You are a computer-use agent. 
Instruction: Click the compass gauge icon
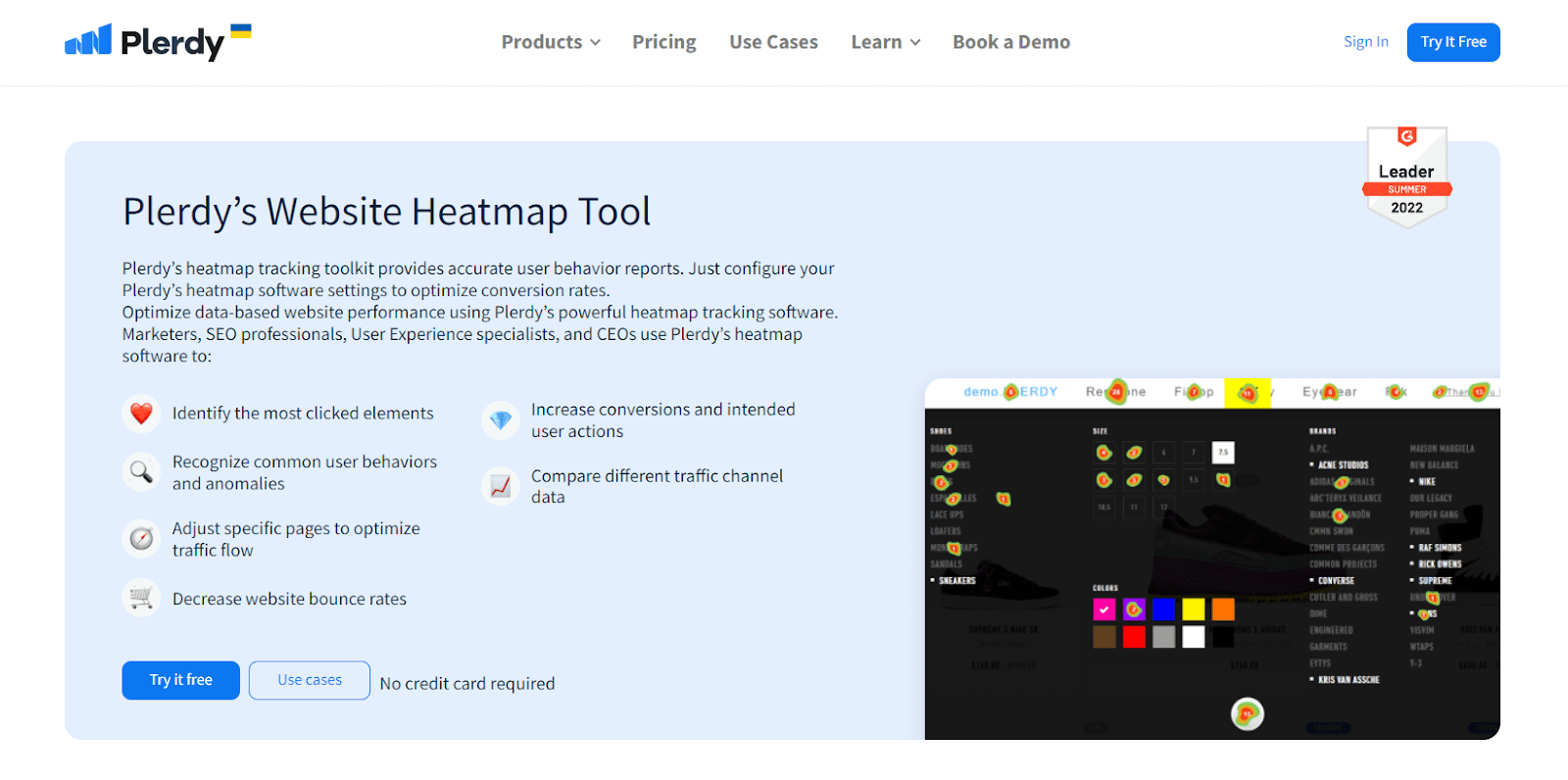coord(141,539)
